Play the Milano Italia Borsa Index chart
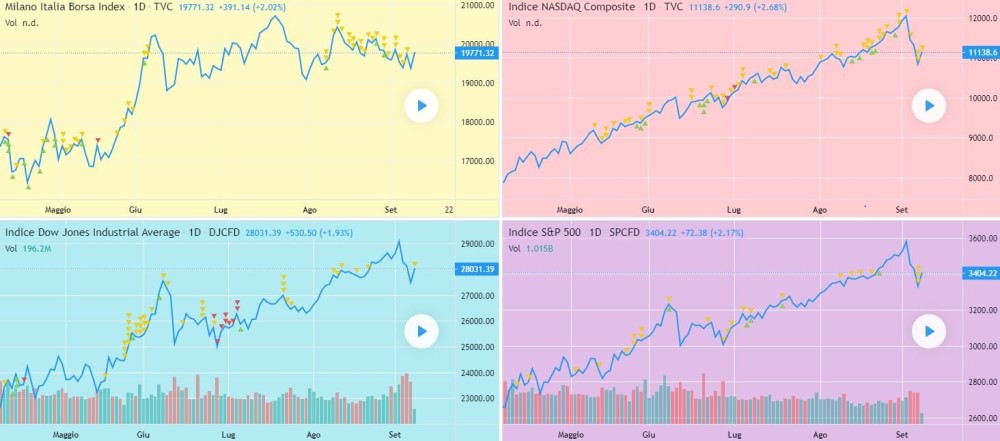This screenshot has height=441, width=1000. click(x=421, y=105)
